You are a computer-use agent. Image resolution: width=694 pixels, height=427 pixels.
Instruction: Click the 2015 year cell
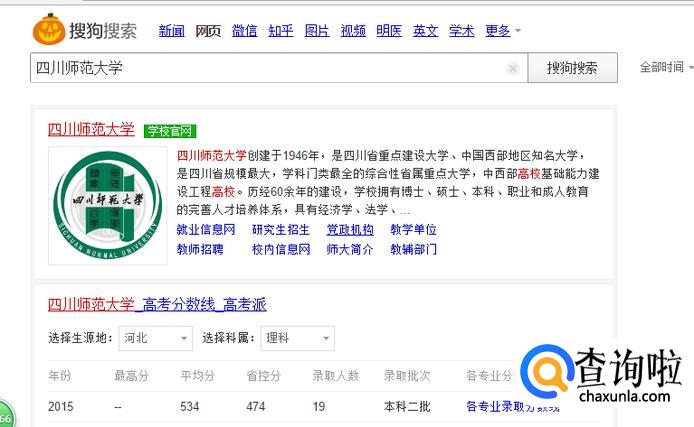click(61, 407)
